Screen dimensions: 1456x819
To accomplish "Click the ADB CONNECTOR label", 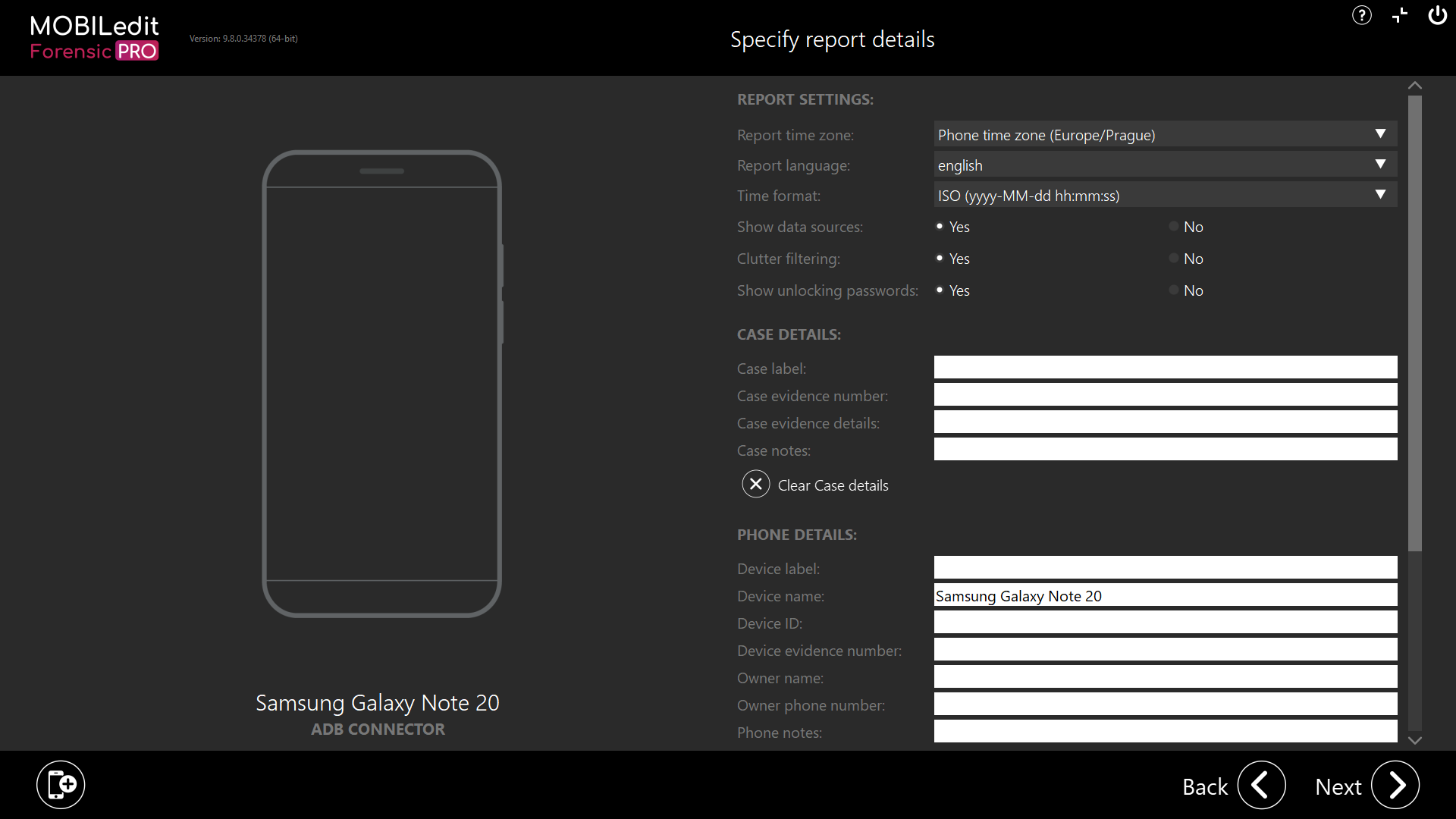I will tap(378, 729).
